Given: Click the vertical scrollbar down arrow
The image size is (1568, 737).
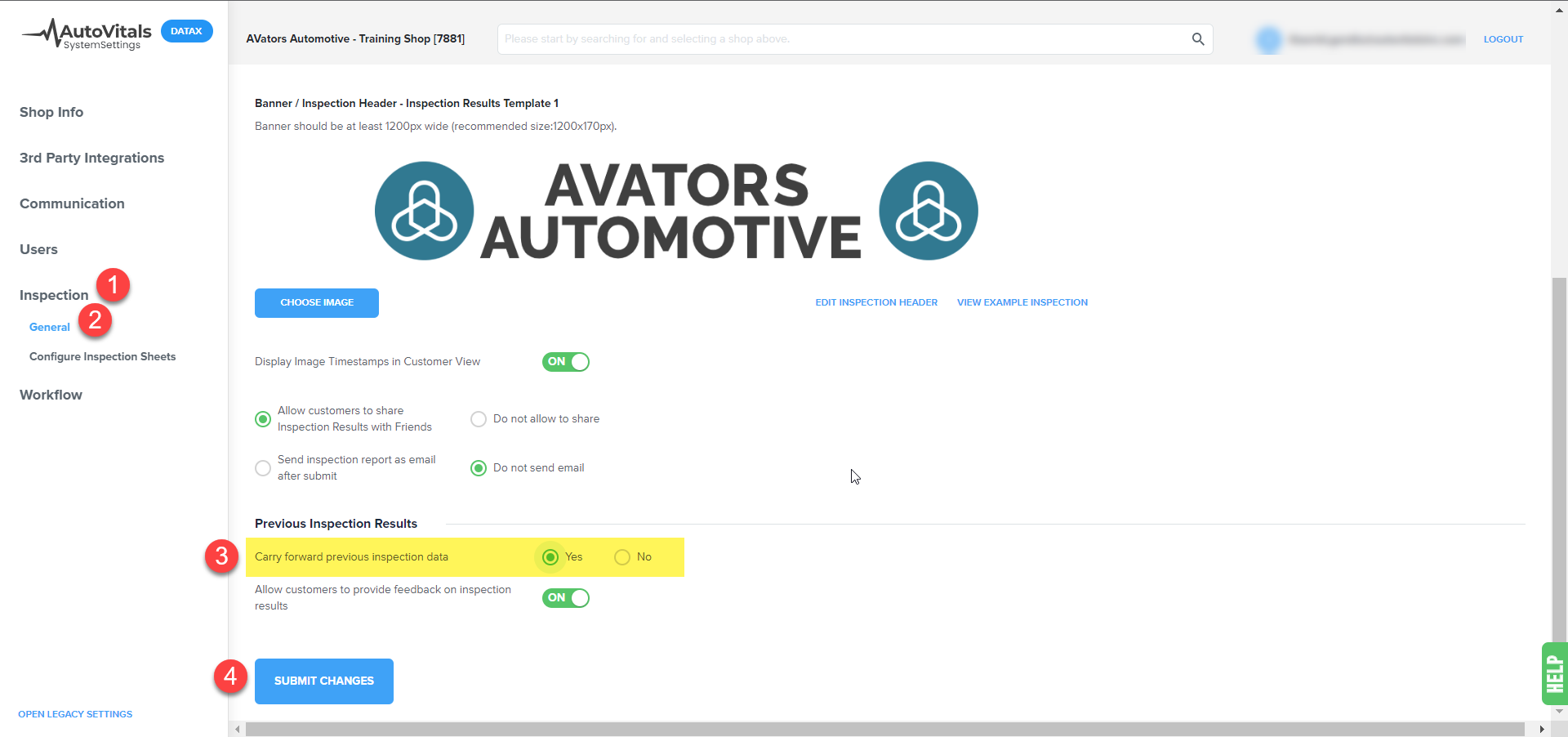Looking at the screenshot, I should point(1560,712).
